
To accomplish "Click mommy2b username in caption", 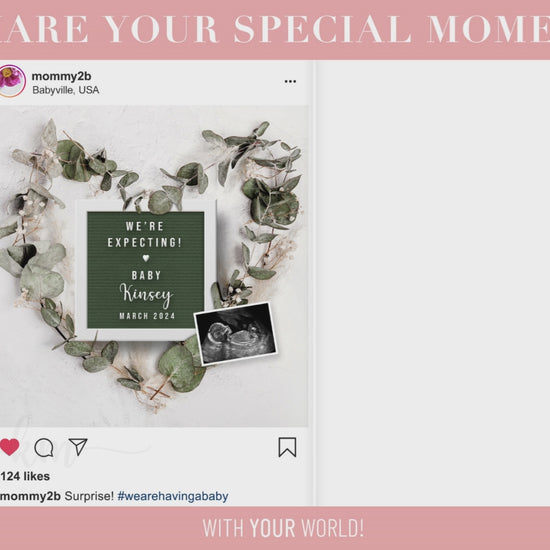I will click(31, 496).
